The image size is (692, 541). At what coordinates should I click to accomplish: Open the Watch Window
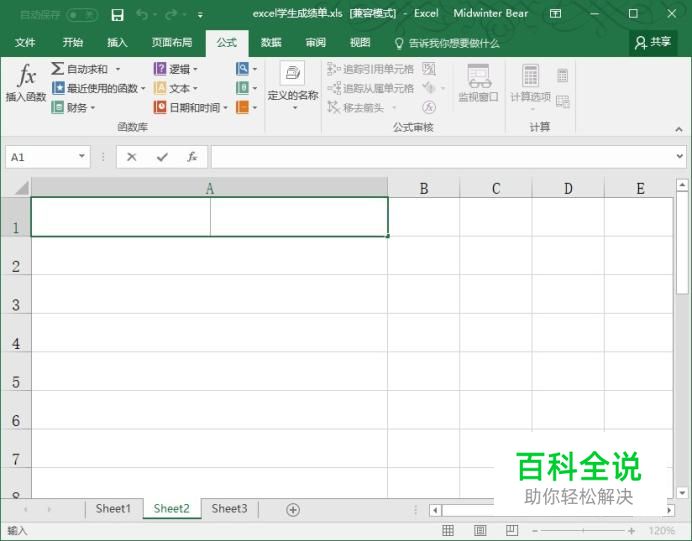click(478, 83)
